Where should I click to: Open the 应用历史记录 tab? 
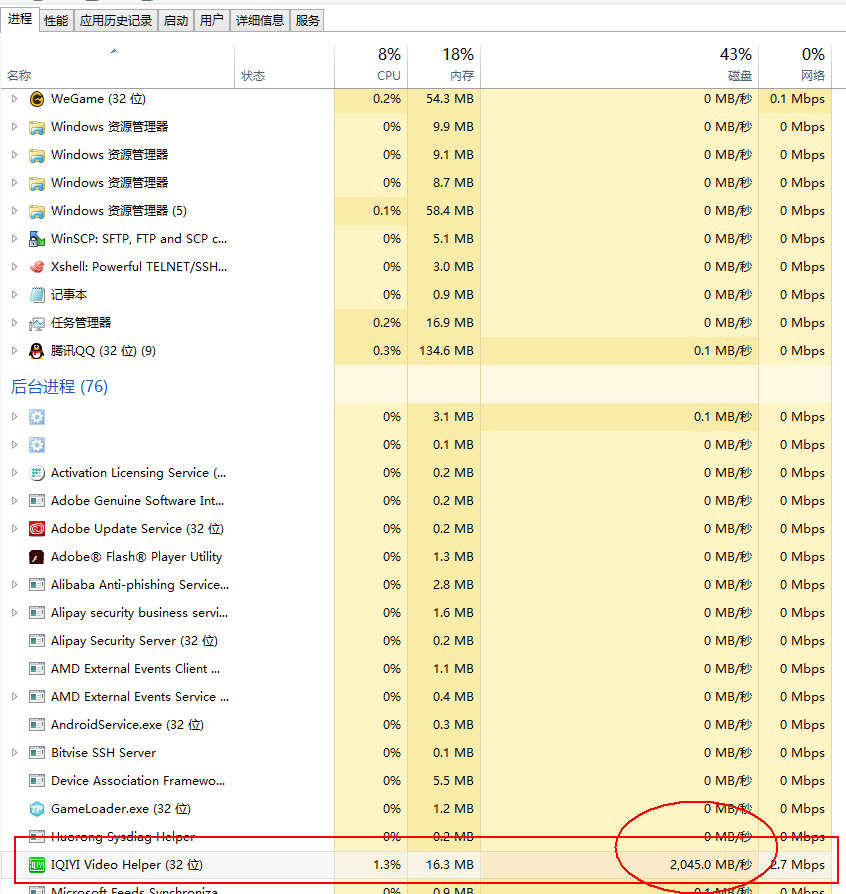click(116, 21)
